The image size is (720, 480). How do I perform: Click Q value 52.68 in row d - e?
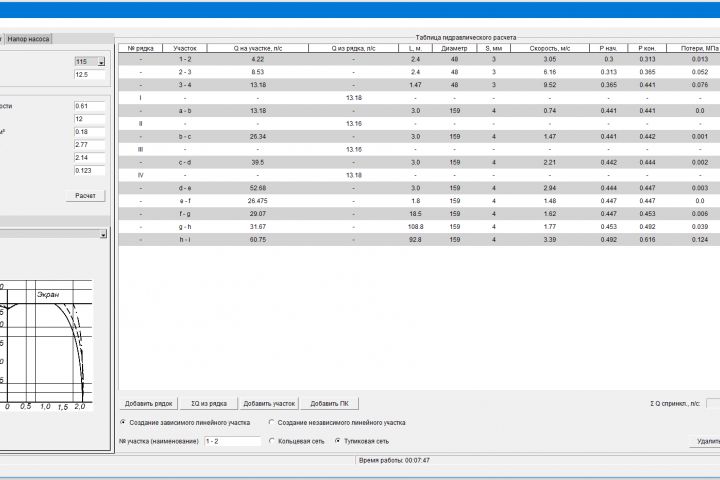point(258,188)
